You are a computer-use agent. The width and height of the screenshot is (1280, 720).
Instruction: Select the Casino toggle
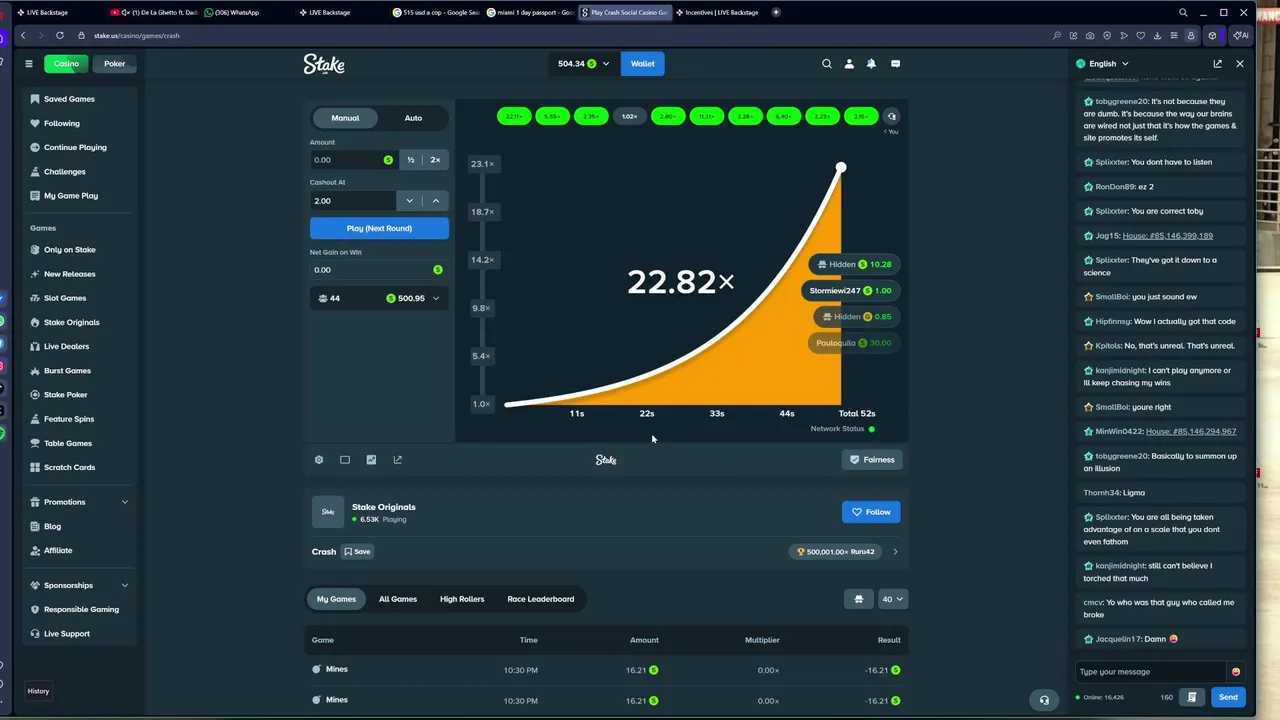click(66, 64)
